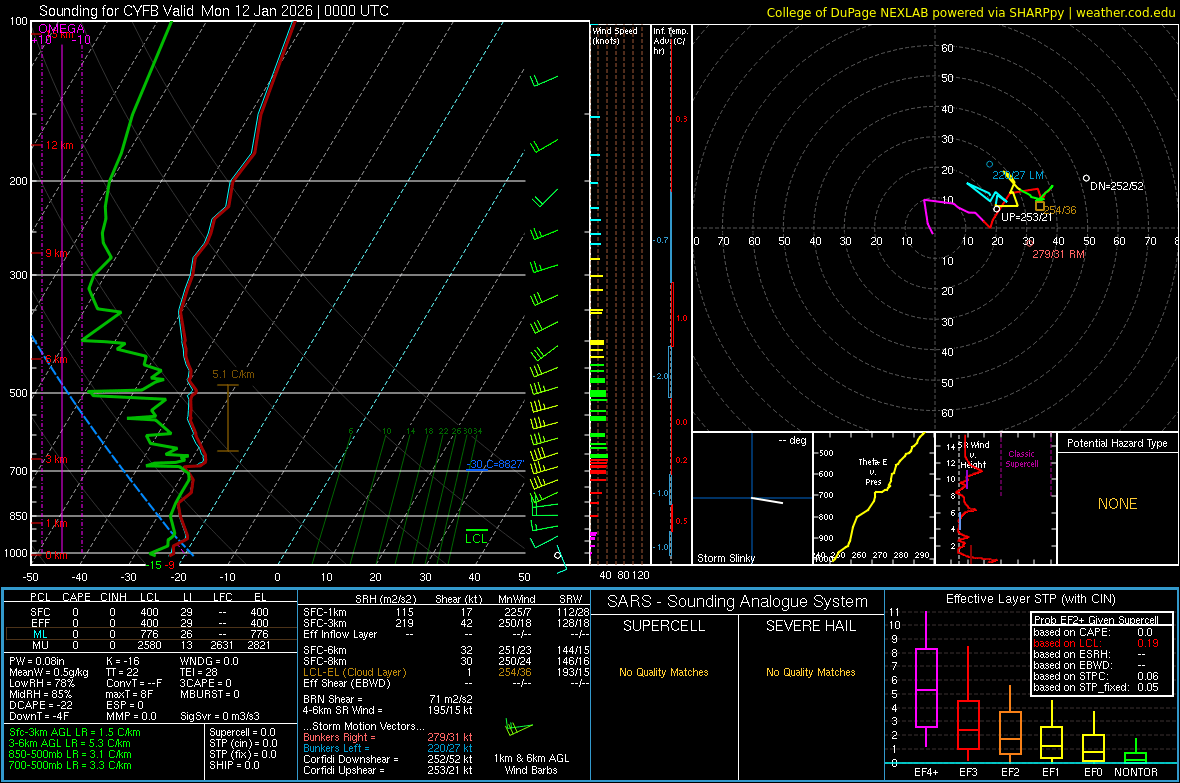Viewport: 1180px width, 783px height.
Task: Click the 'Storm Slinky' panel label
Action: [x=725, y=558]
